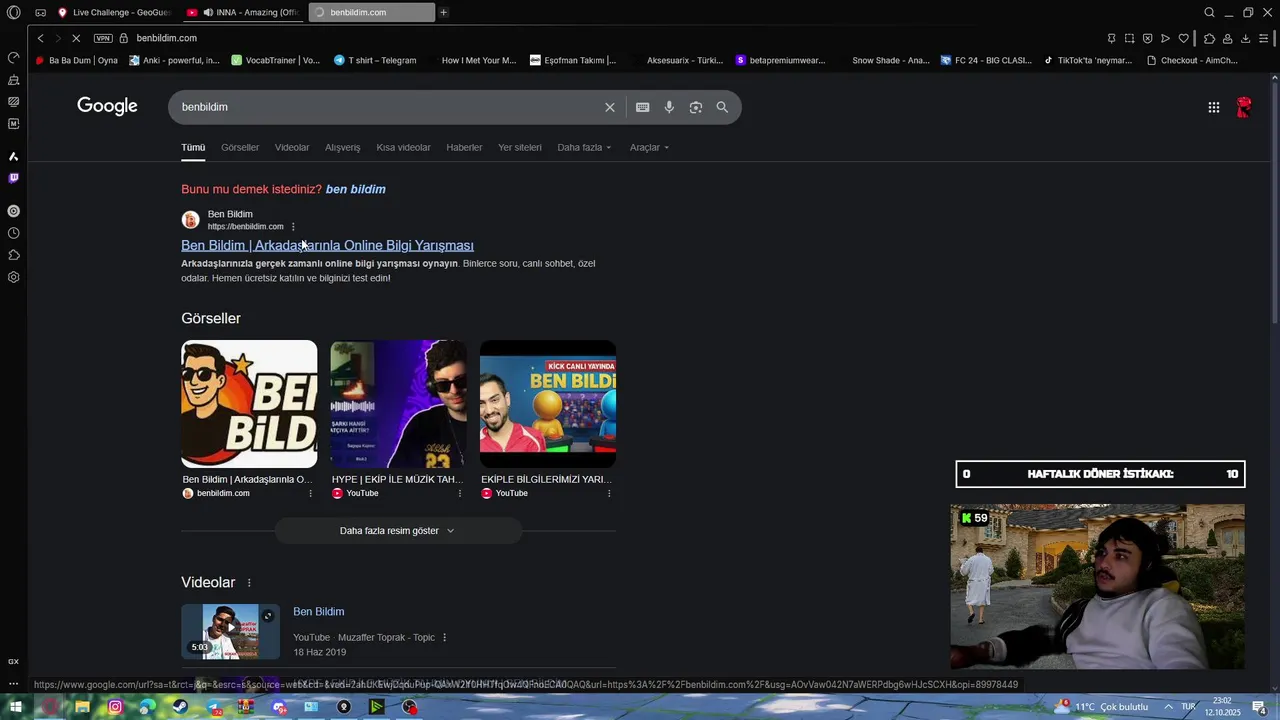Screen dimensions: 1280x720
Task: Open the Ba Ba Dum bookmark
Action: 77,60
